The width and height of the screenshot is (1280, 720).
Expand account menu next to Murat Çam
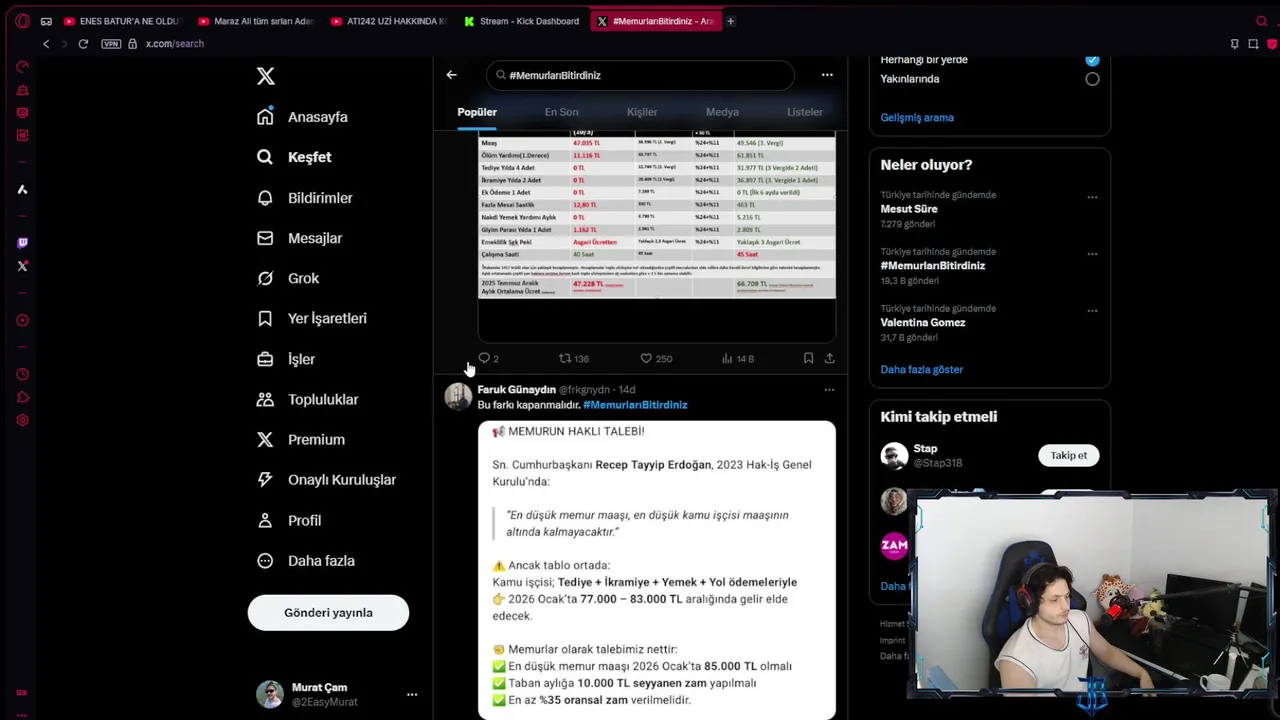(411, 694)
